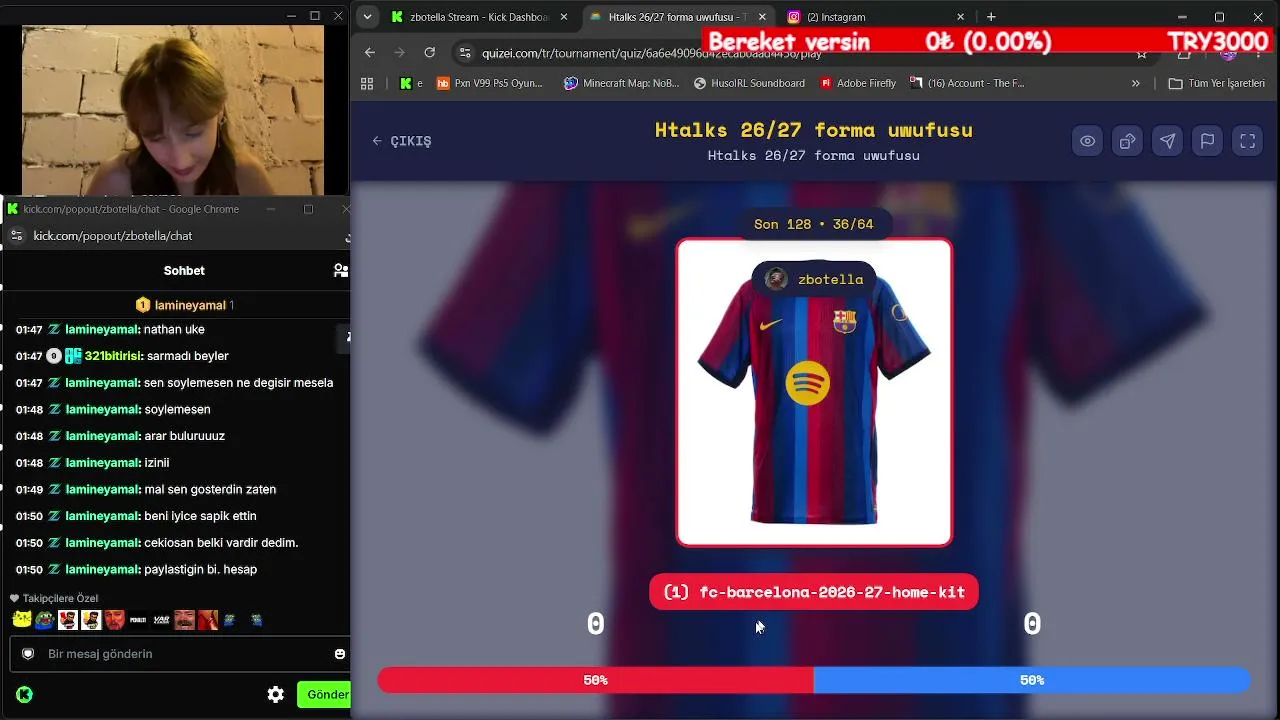Insert the yellow cat emote

pos(21,620)
